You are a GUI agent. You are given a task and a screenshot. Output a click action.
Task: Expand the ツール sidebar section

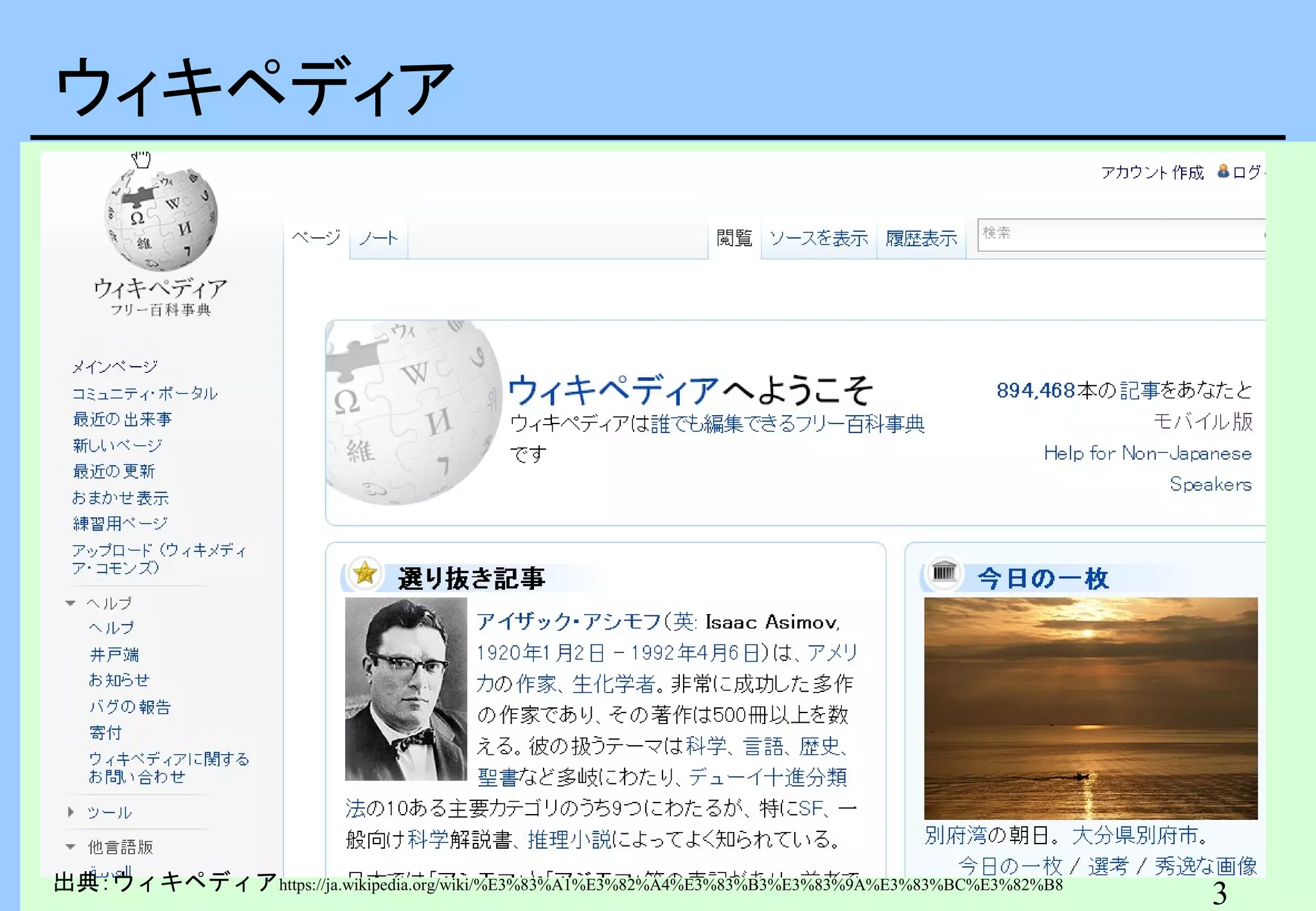pos(71,812)
